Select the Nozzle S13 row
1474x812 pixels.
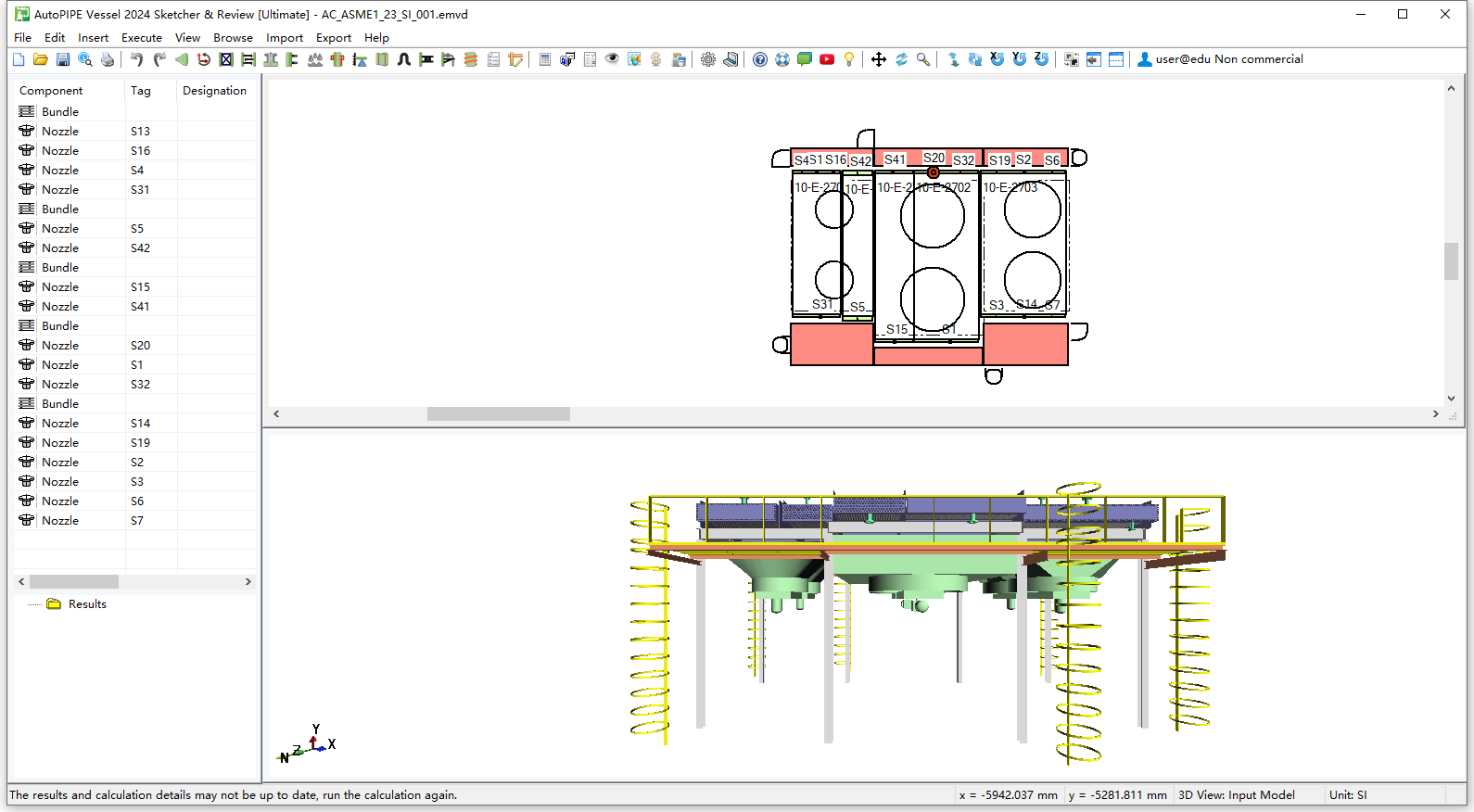click(x=135, y=131)
